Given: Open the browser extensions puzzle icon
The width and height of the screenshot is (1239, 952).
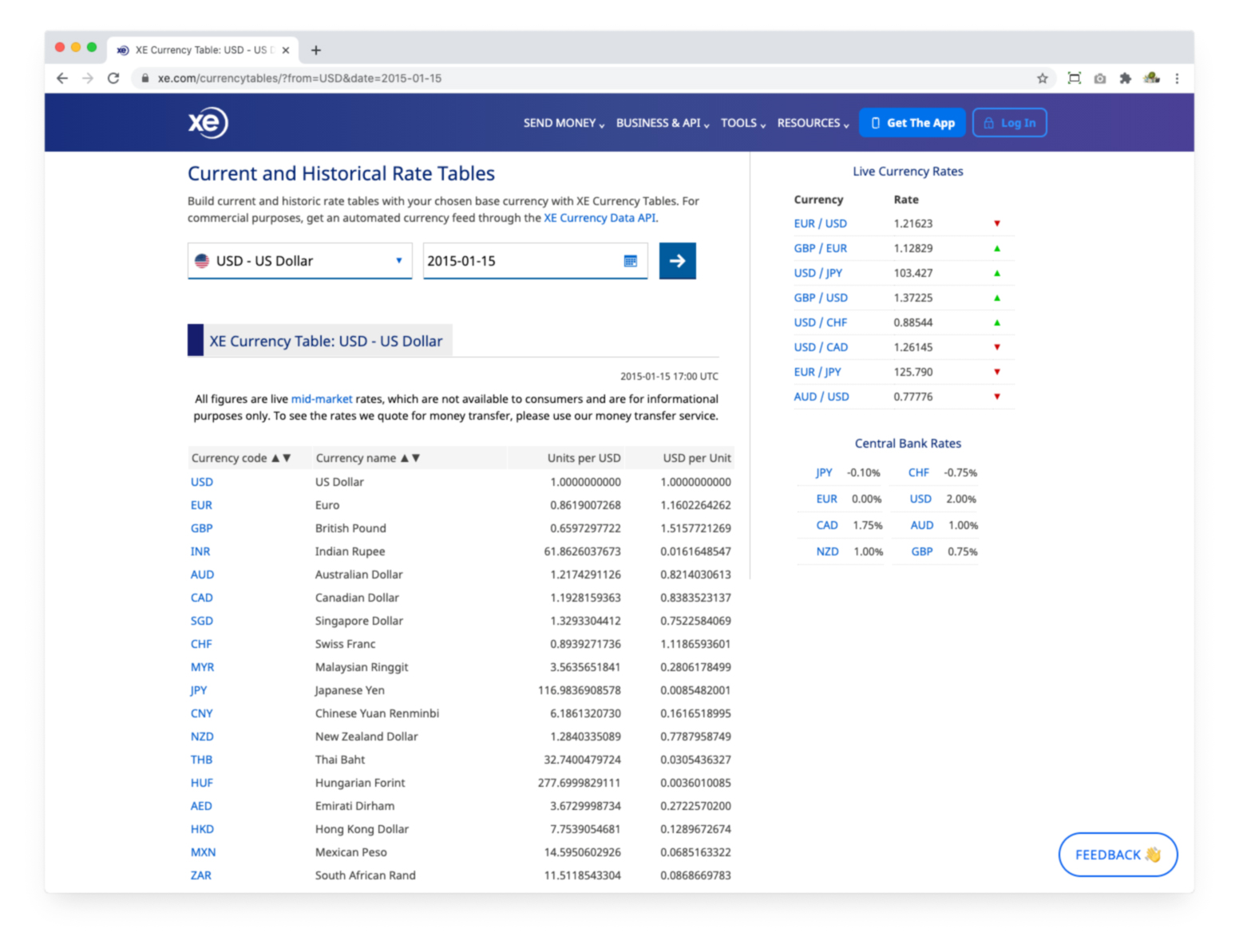Looking at the screenshot, I should coord(1125,78).
